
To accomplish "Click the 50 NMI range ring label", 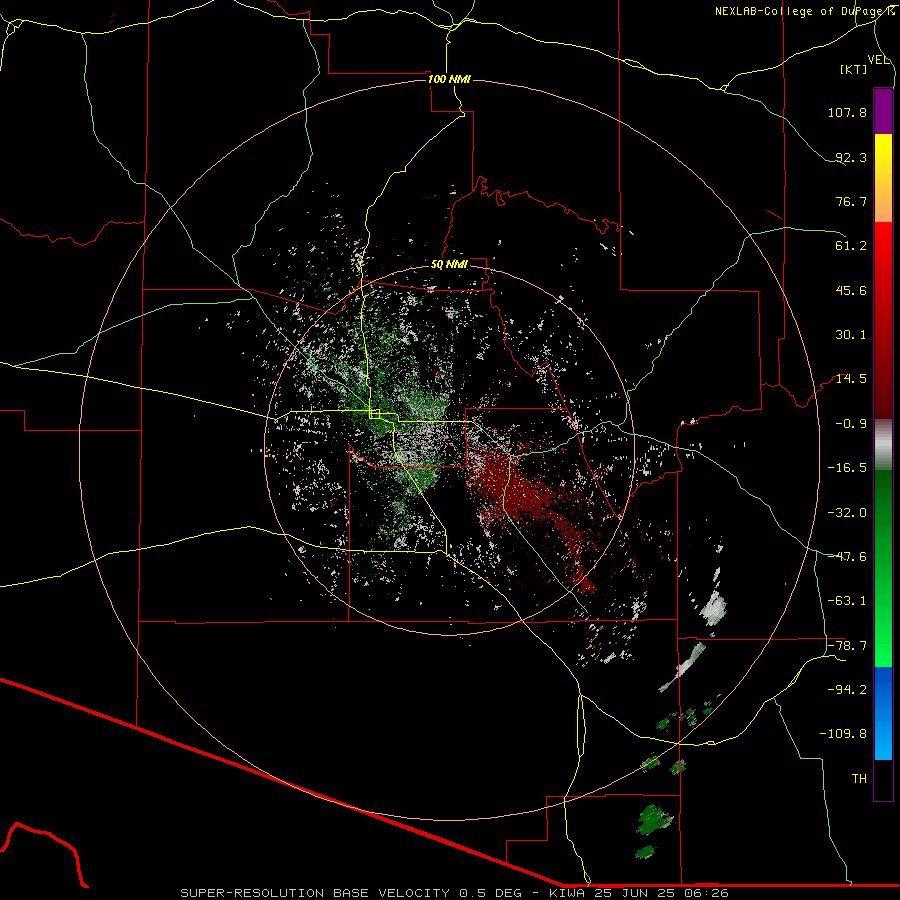I will 449,265.
